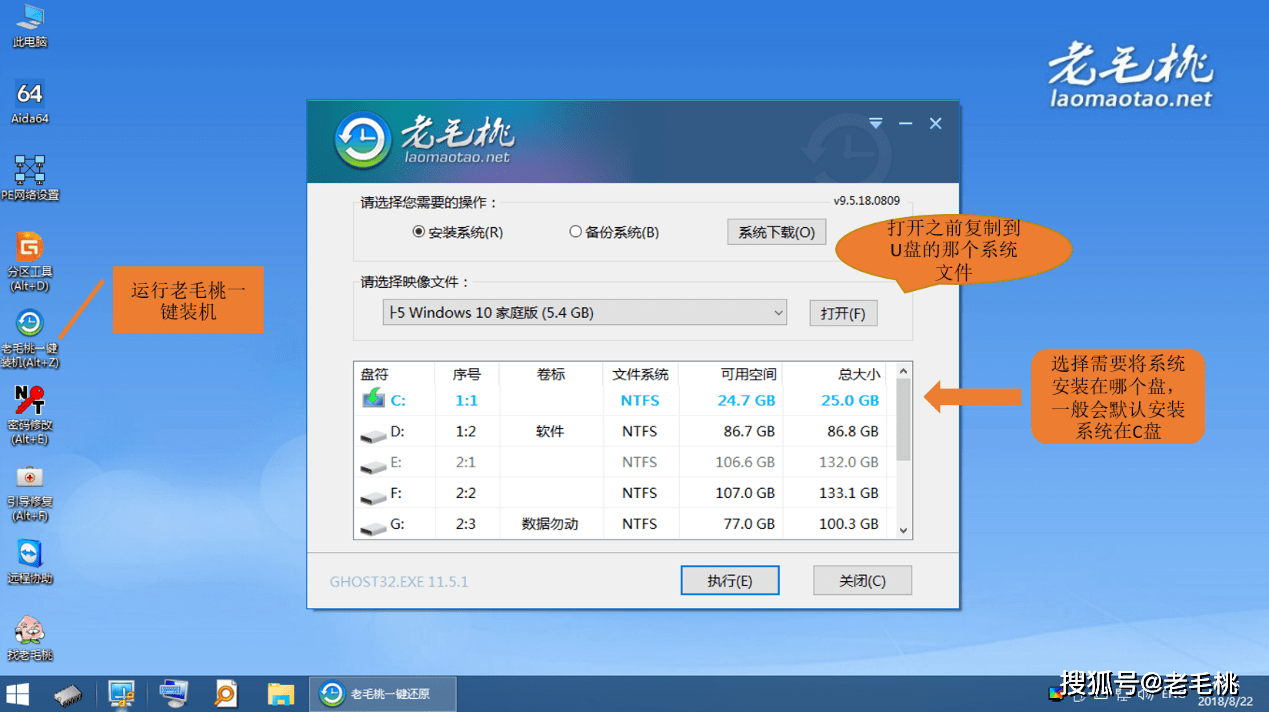Open the dialog settings arrow in the title bar
Screen dimensions: 1269x712
pos(875,122)
